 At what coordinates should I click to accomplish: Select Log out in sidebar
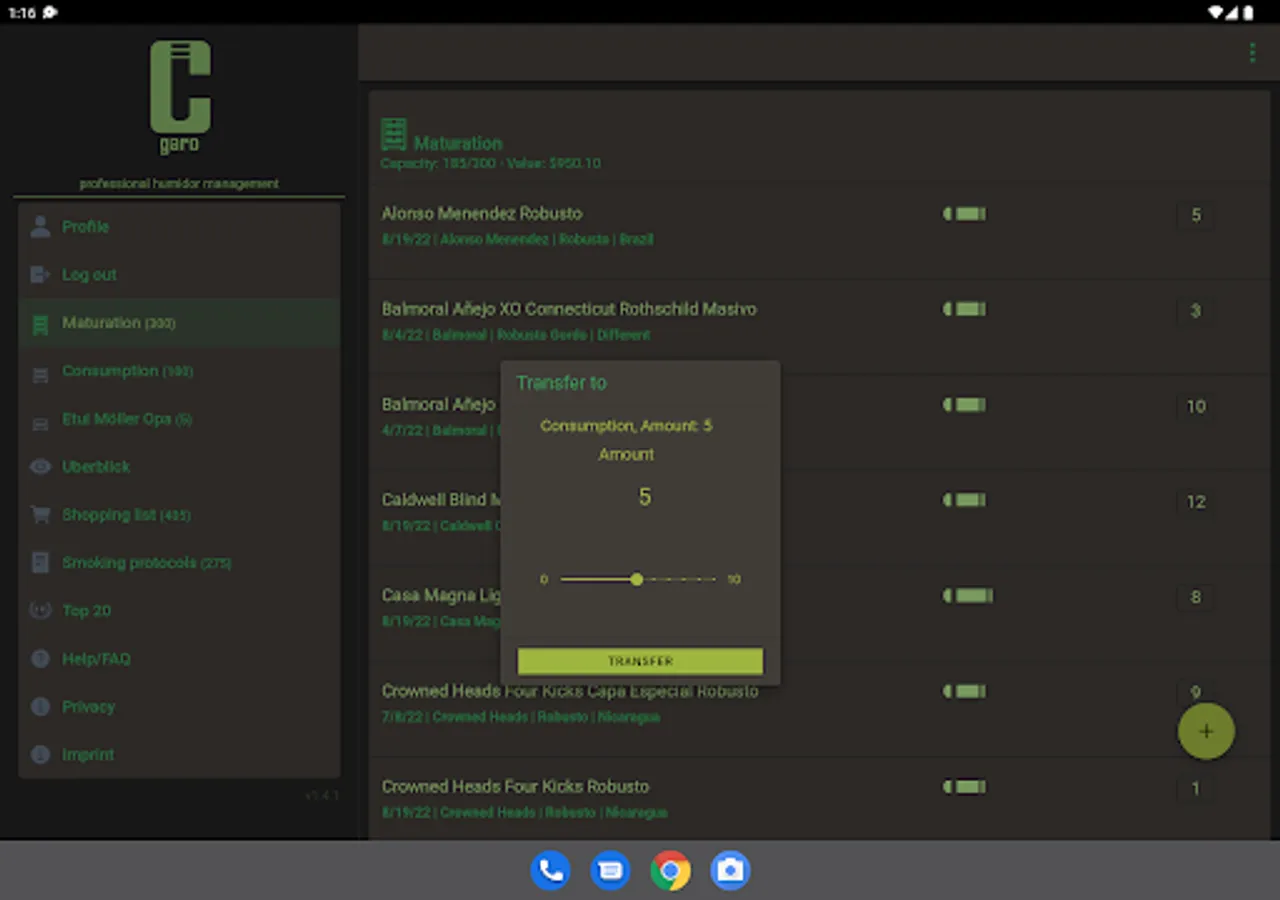tap(179, 275)
